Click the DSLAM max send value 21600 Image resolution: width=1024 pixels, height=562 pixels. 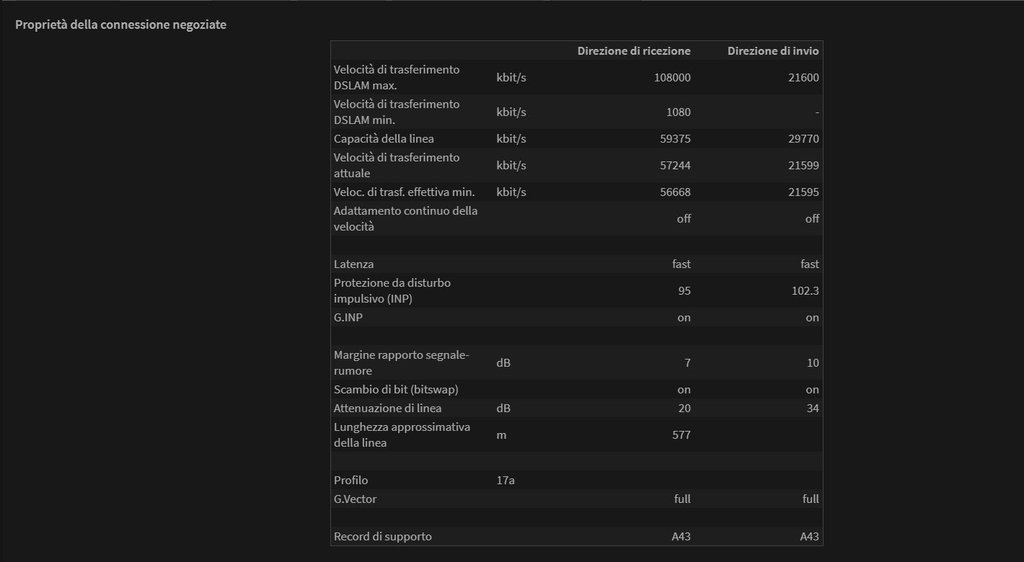click(x=803, y=77)
